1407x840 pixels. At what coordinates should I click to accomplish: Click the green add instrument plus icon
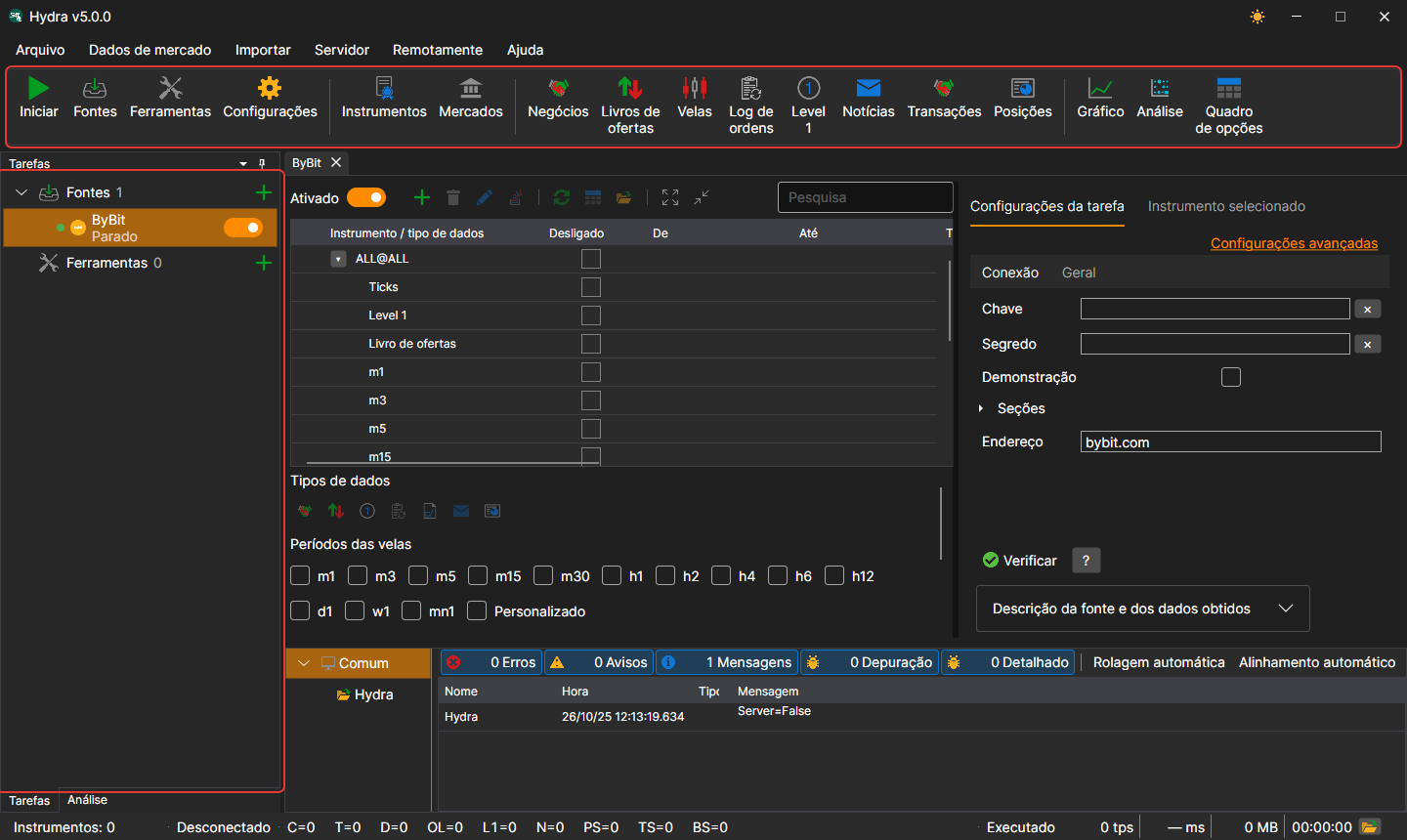click(x=422, y=197)
